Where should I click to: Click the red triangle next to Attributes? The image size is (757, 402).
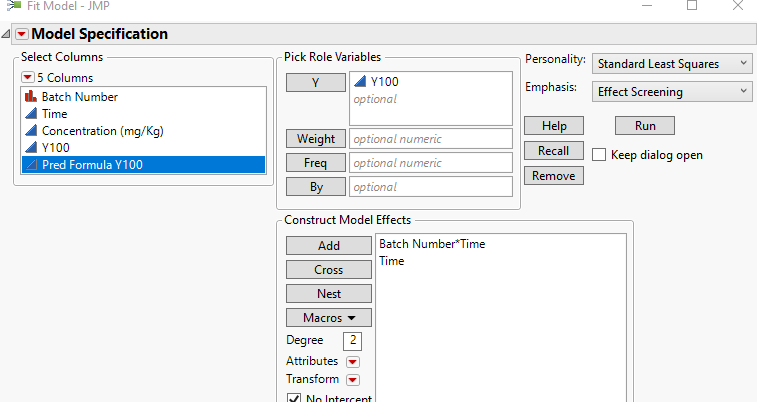coord(352,361)
